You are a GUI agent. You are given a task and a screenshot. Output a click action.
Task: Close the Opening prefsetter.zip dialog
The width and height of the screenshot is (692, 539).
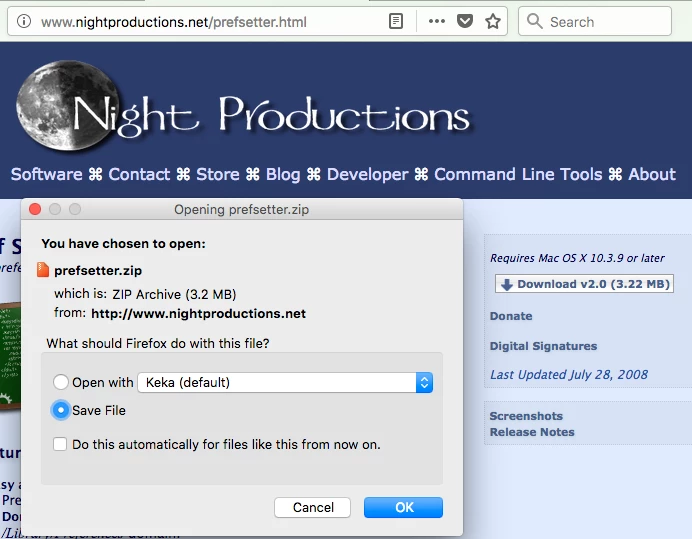(35, 209)
